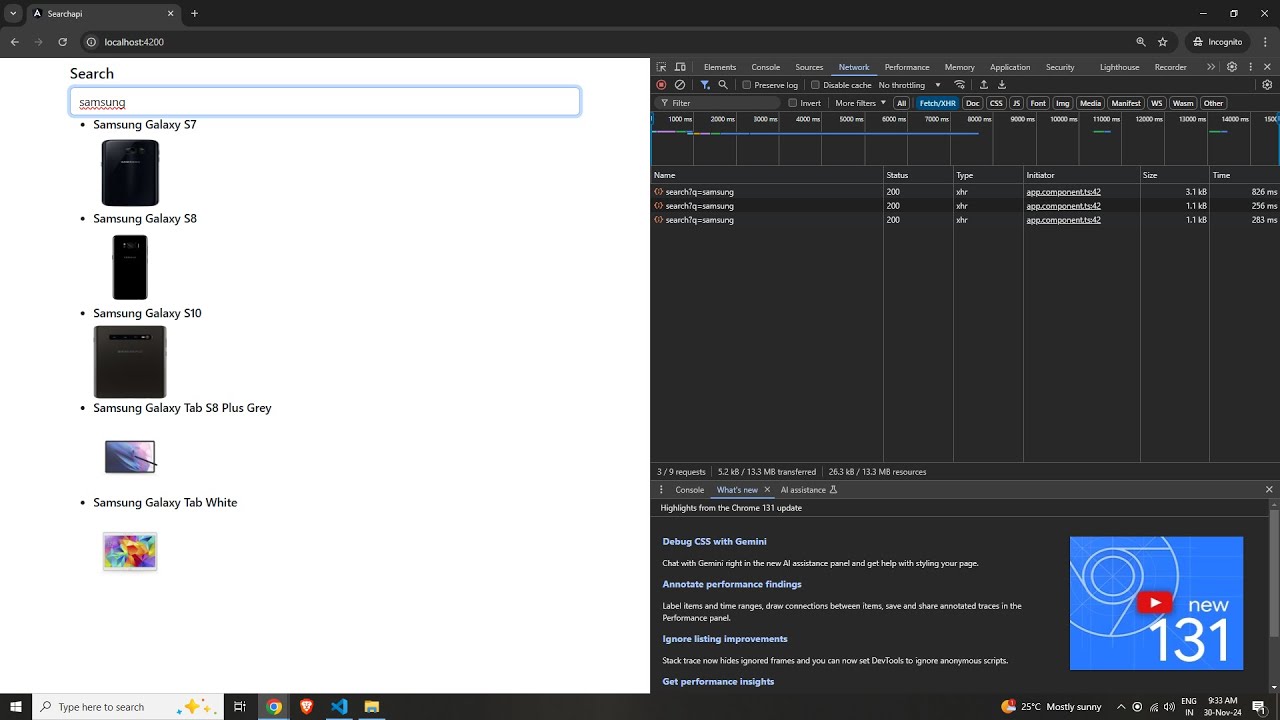The width and height of the screenshot is (1280, 720).
Task: Import HAR file upload icon
Action: [x=984, y=85]
